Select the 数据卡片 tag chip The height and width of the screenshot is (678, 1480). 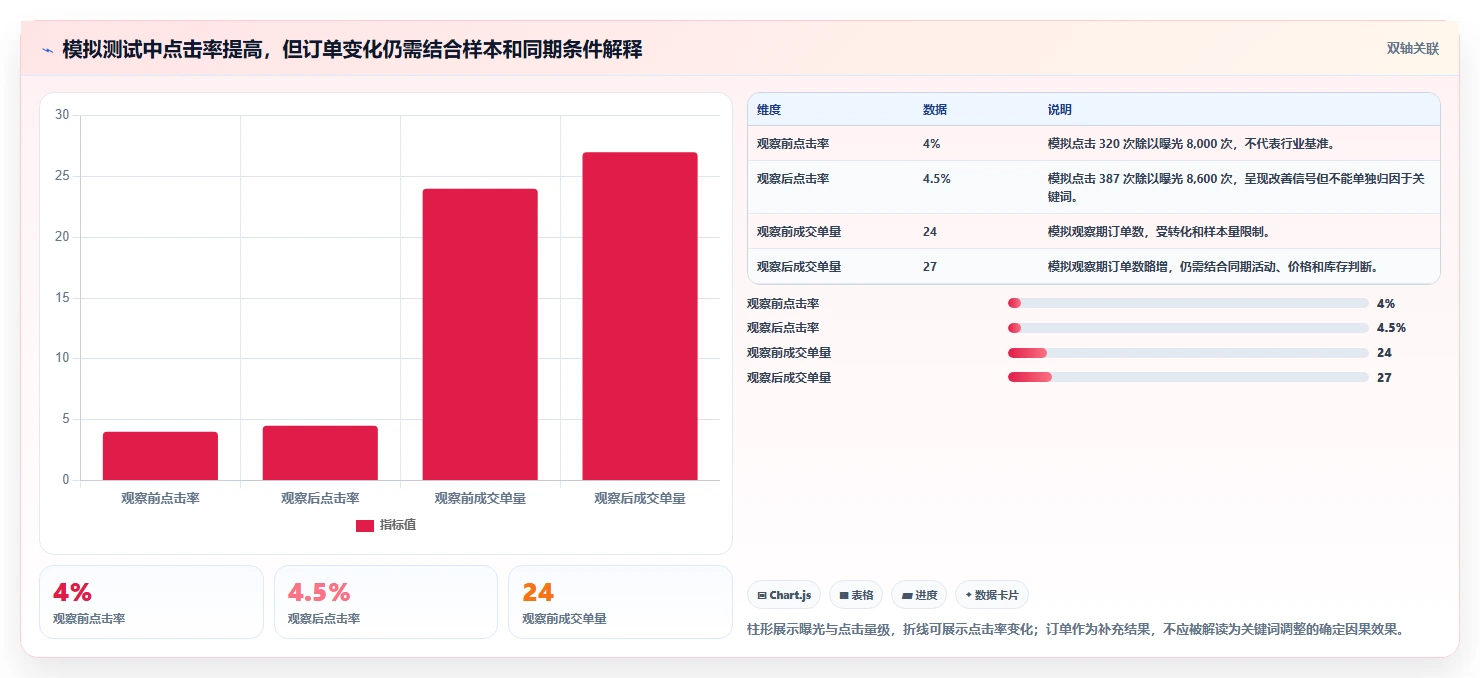pos(992,595)
